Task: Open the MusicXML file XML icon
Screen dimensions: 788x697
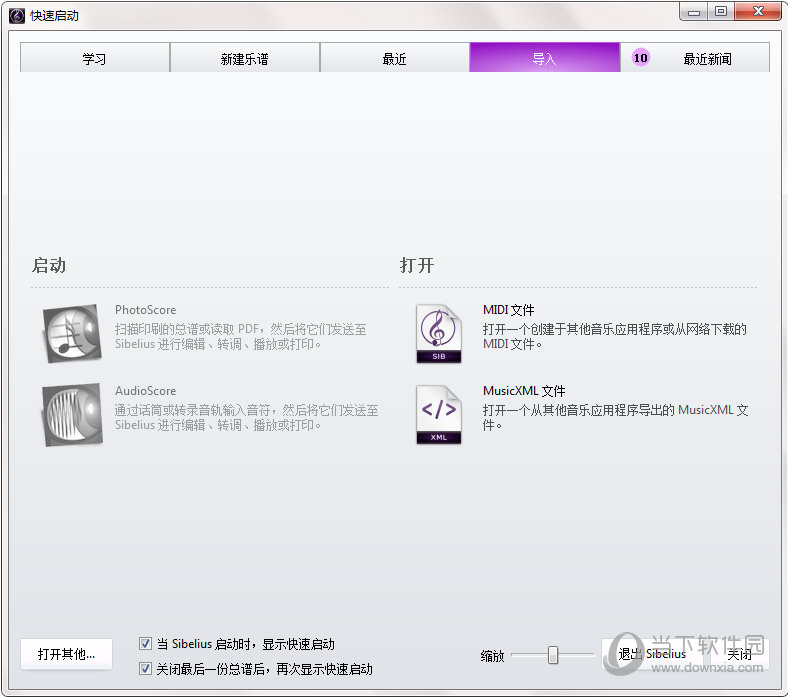Action: point(438,414)
